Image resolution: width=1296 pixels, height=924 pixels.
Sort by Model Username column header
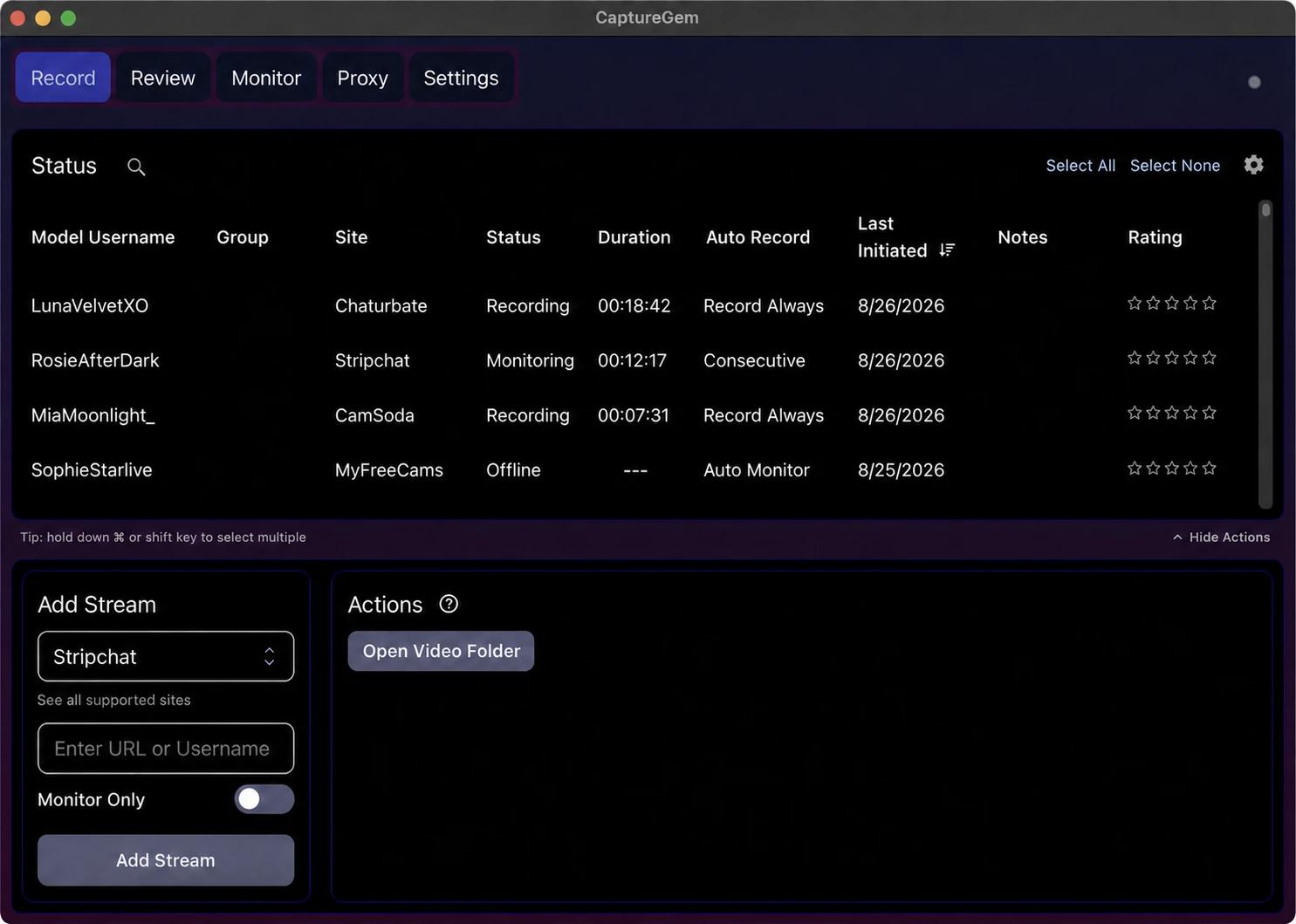coord(103,237)
